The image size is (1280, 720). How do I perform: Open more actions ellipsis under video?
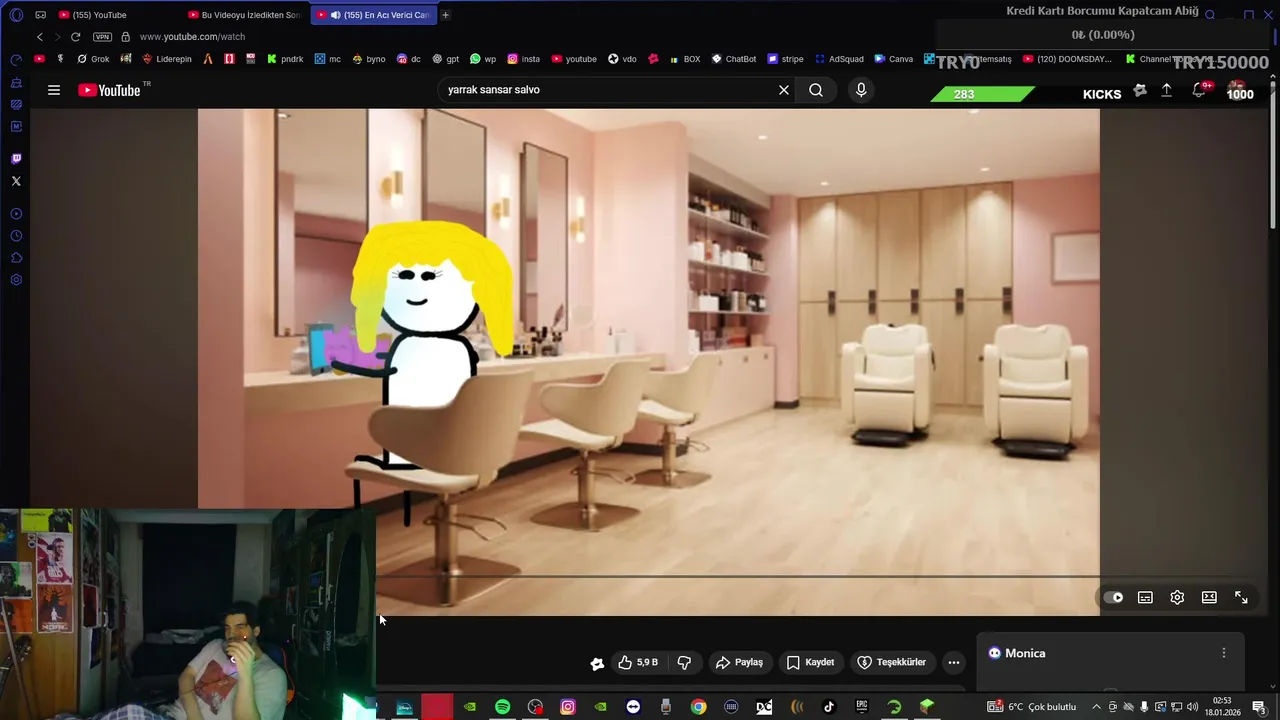point(954,662)
